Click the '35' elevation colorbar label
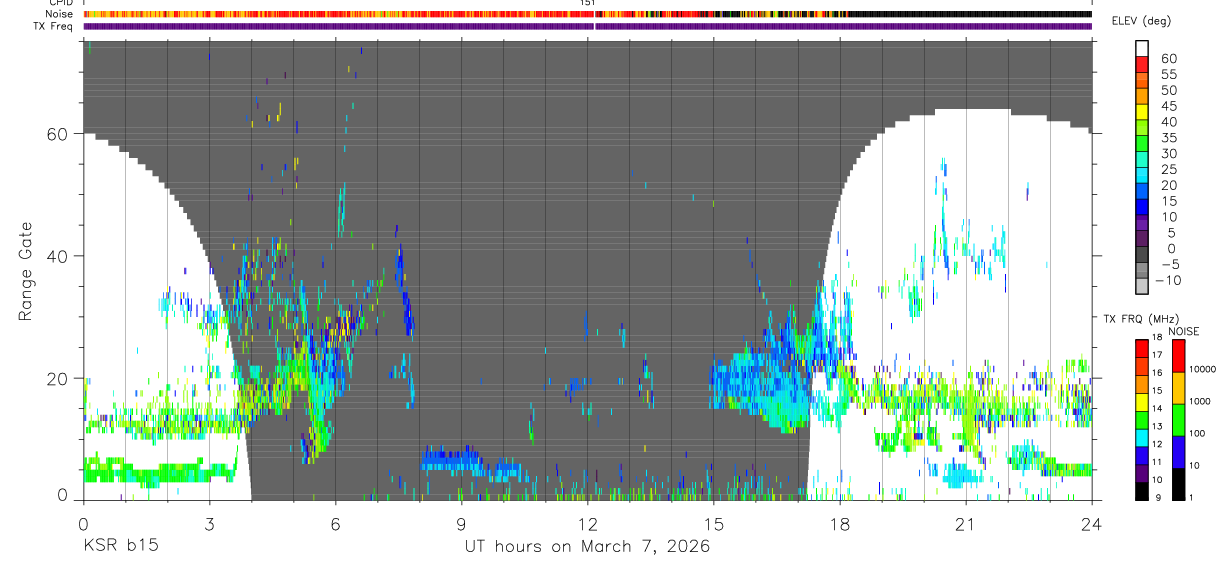 (1168, 138)
